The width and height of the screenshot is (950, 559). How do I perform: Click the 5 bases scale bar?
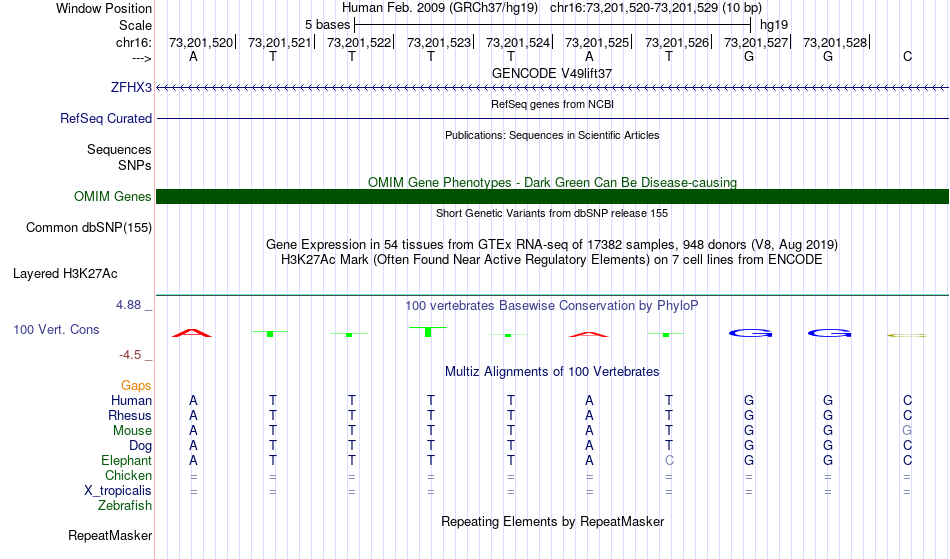click(552, 25)
